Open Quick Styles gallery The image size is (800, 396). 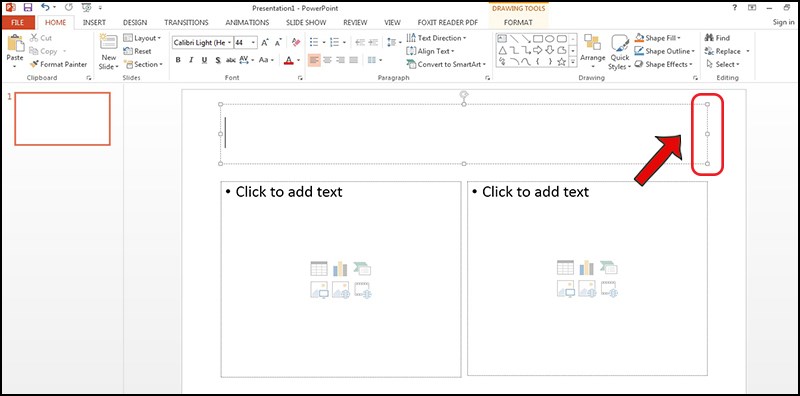[620, 53]
